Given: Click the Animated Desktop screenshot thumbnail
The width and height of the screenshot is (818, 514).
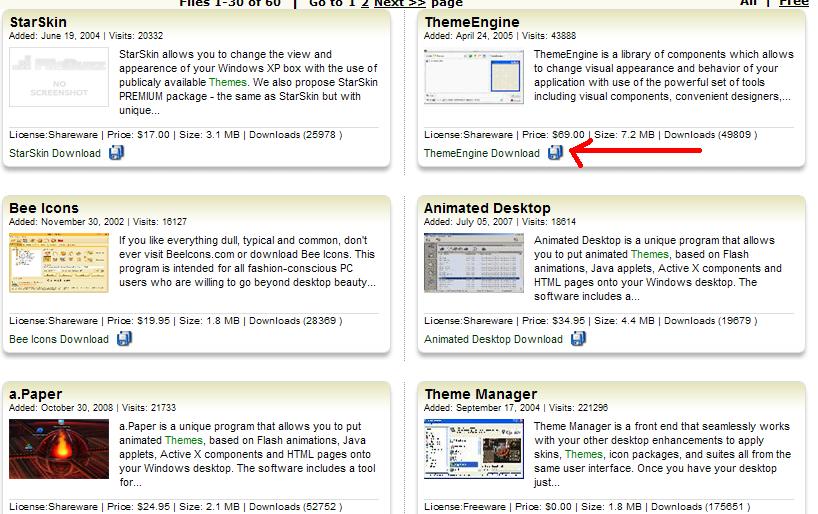Looking at the screenshot, I should click(x=474, y=262).
